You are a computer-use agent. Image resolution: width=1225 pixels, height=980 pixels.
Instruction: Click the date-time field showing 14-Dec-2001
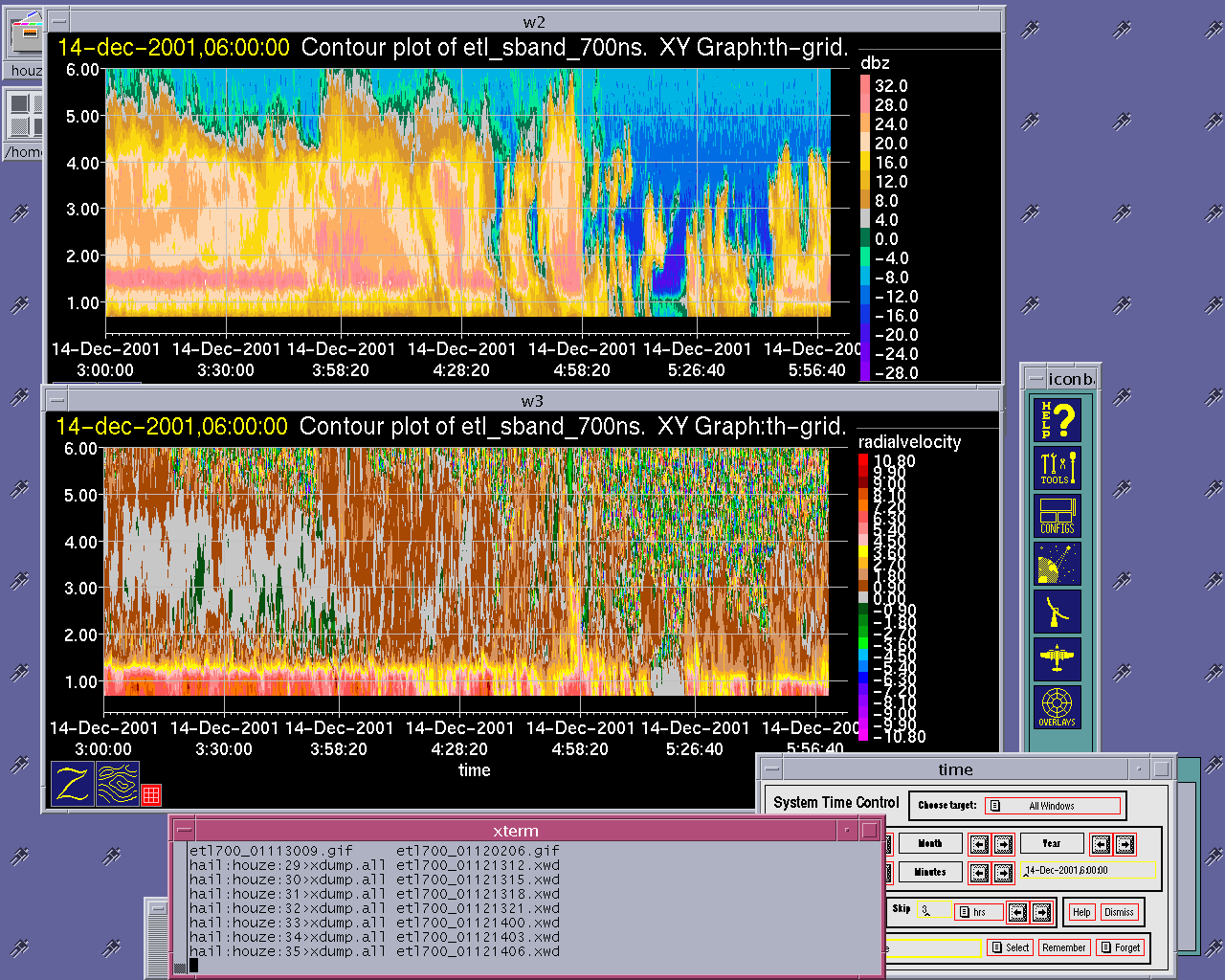pyautogui.click(x=1086, y=871)
